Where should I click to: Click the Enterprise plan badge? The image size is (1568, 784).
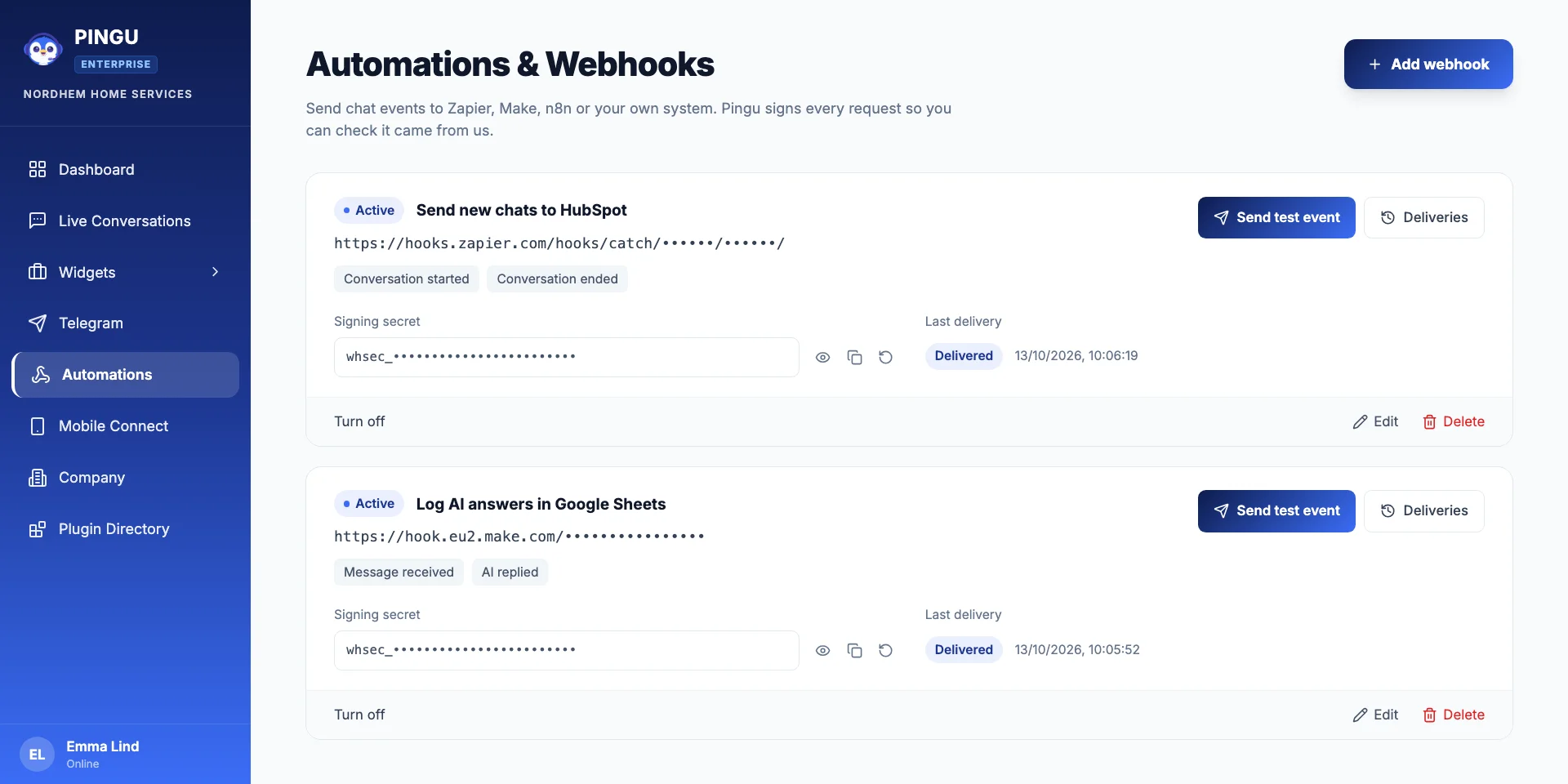[x=116, y=65]
